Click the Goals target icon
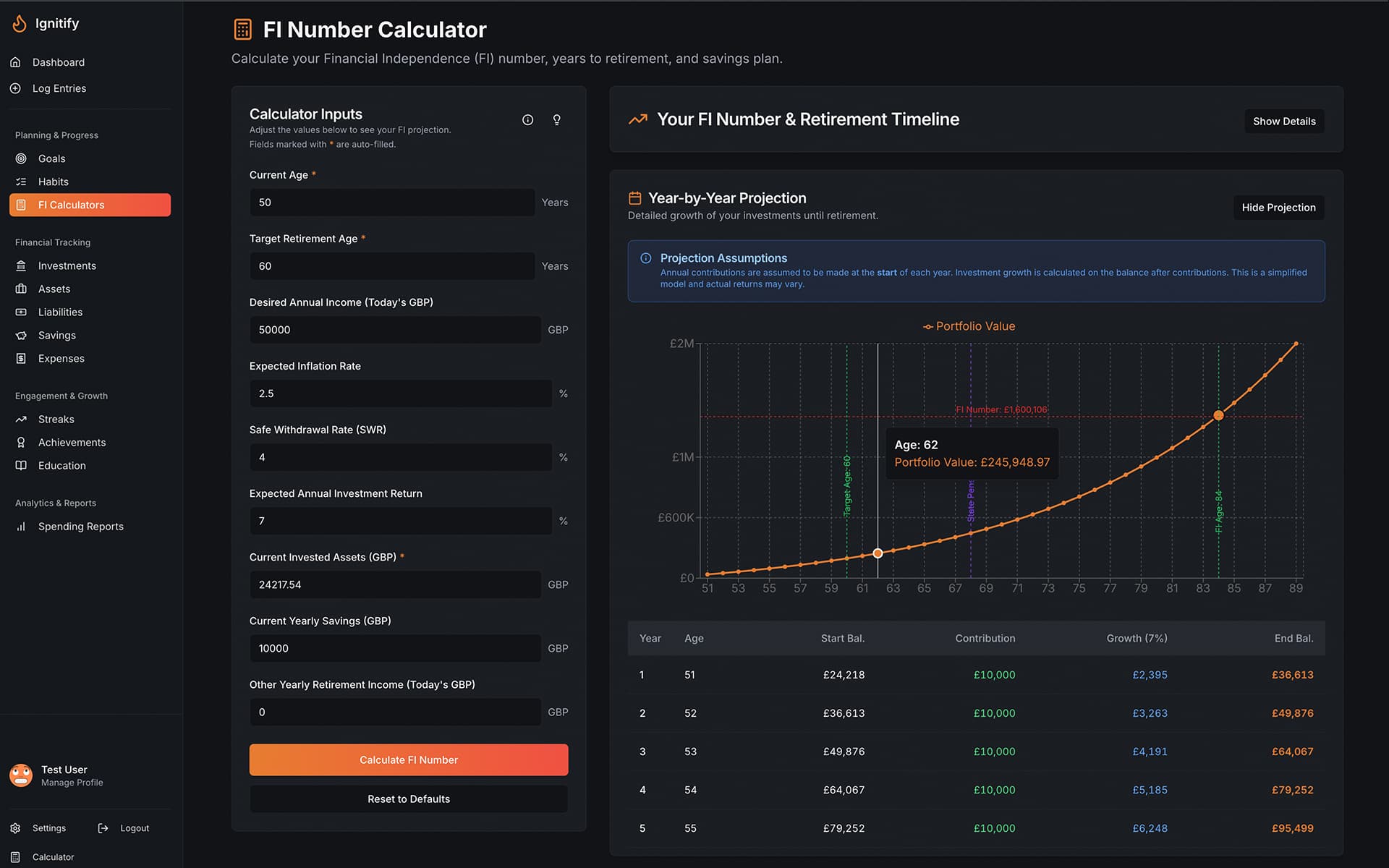The width and height of the screenshot is (1389, 868). tap(21, 158)
